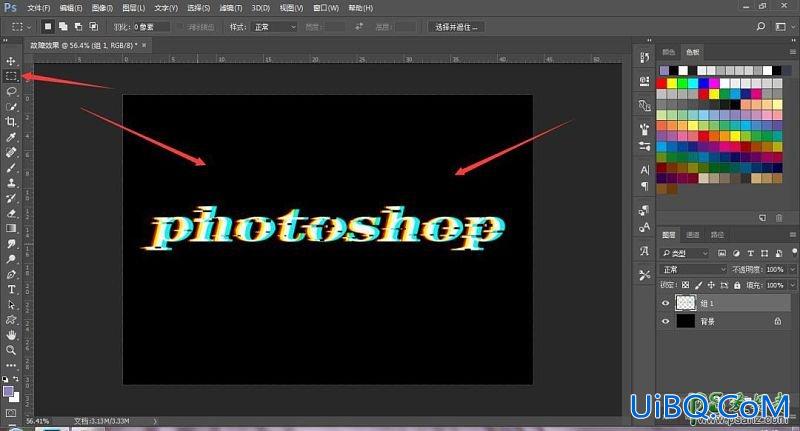Open the 图像(I) menu
Viewport: 800px width, 431px height.
tap(102, 8)
